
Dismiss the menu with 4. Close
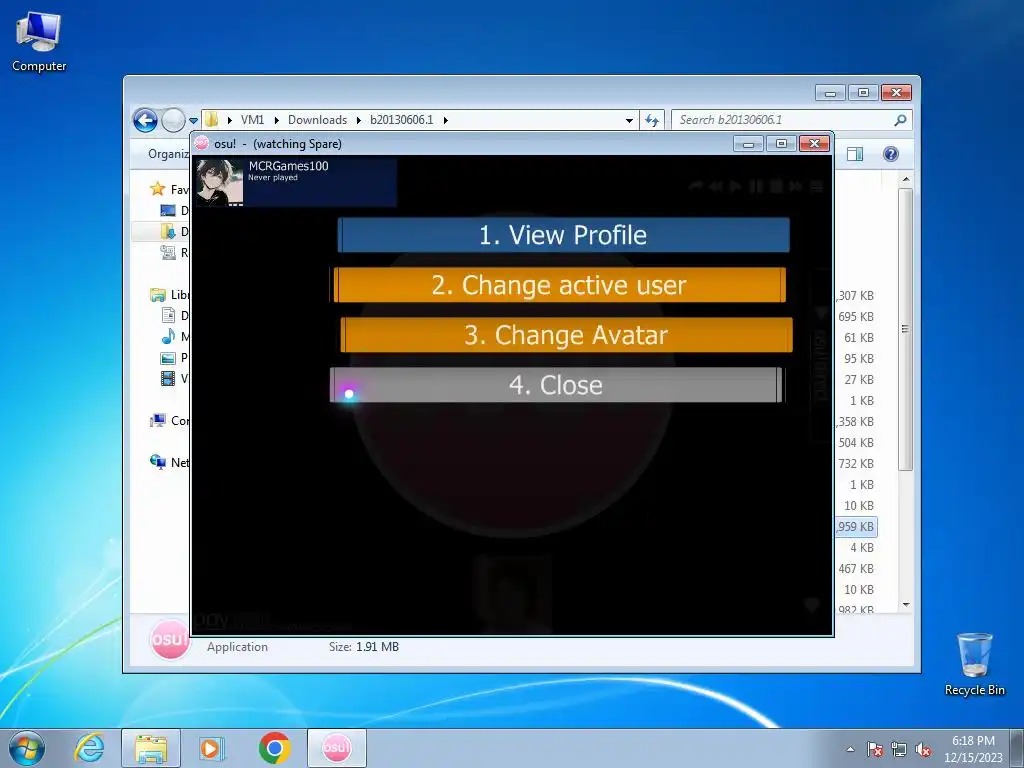[x=556, y=385]
